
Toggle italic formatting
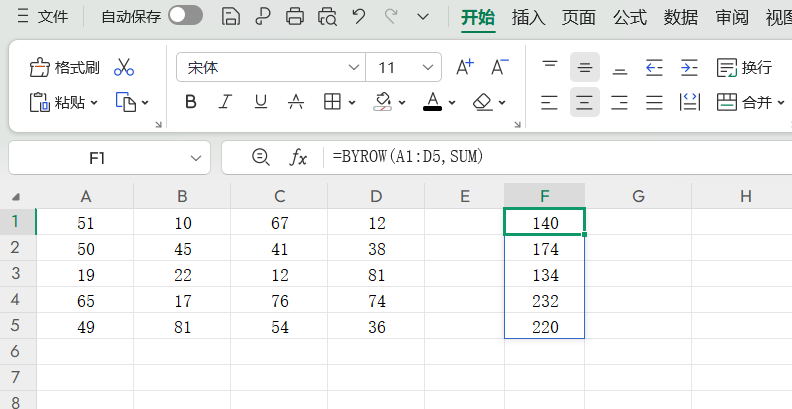coord(226,102)
